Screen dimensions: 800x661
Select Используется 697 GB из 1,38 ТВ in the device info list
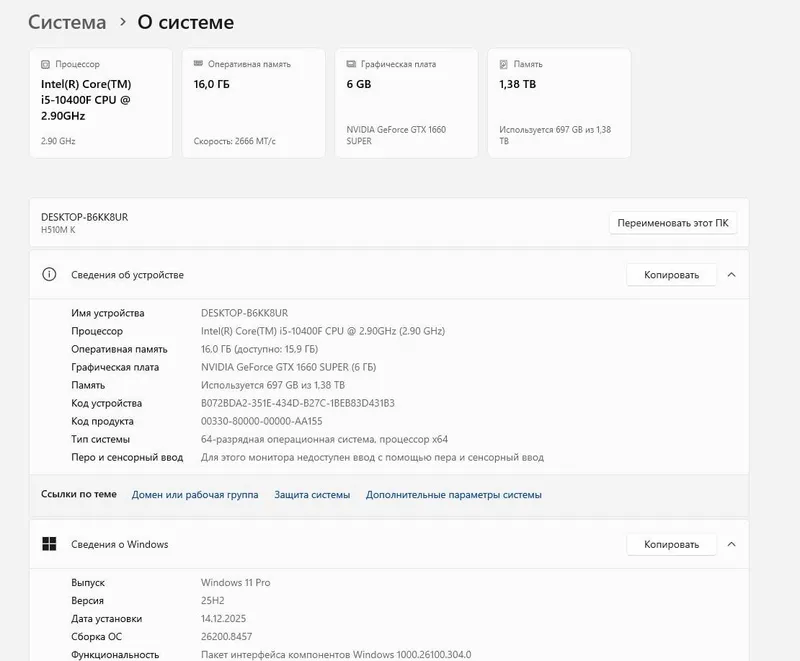[273, 385]
